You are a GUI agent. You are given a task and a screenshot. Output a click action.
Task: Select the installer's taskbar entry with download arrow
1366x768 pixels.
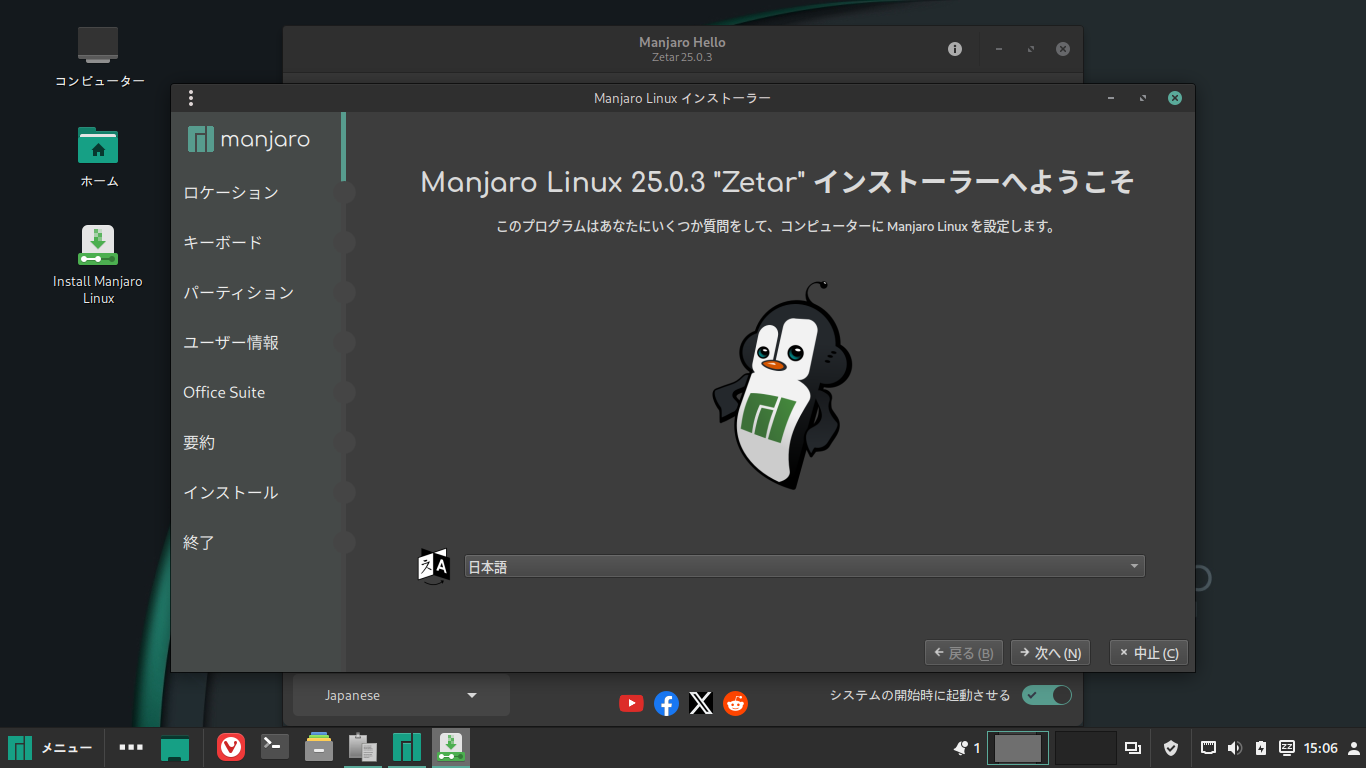[451, 747]
